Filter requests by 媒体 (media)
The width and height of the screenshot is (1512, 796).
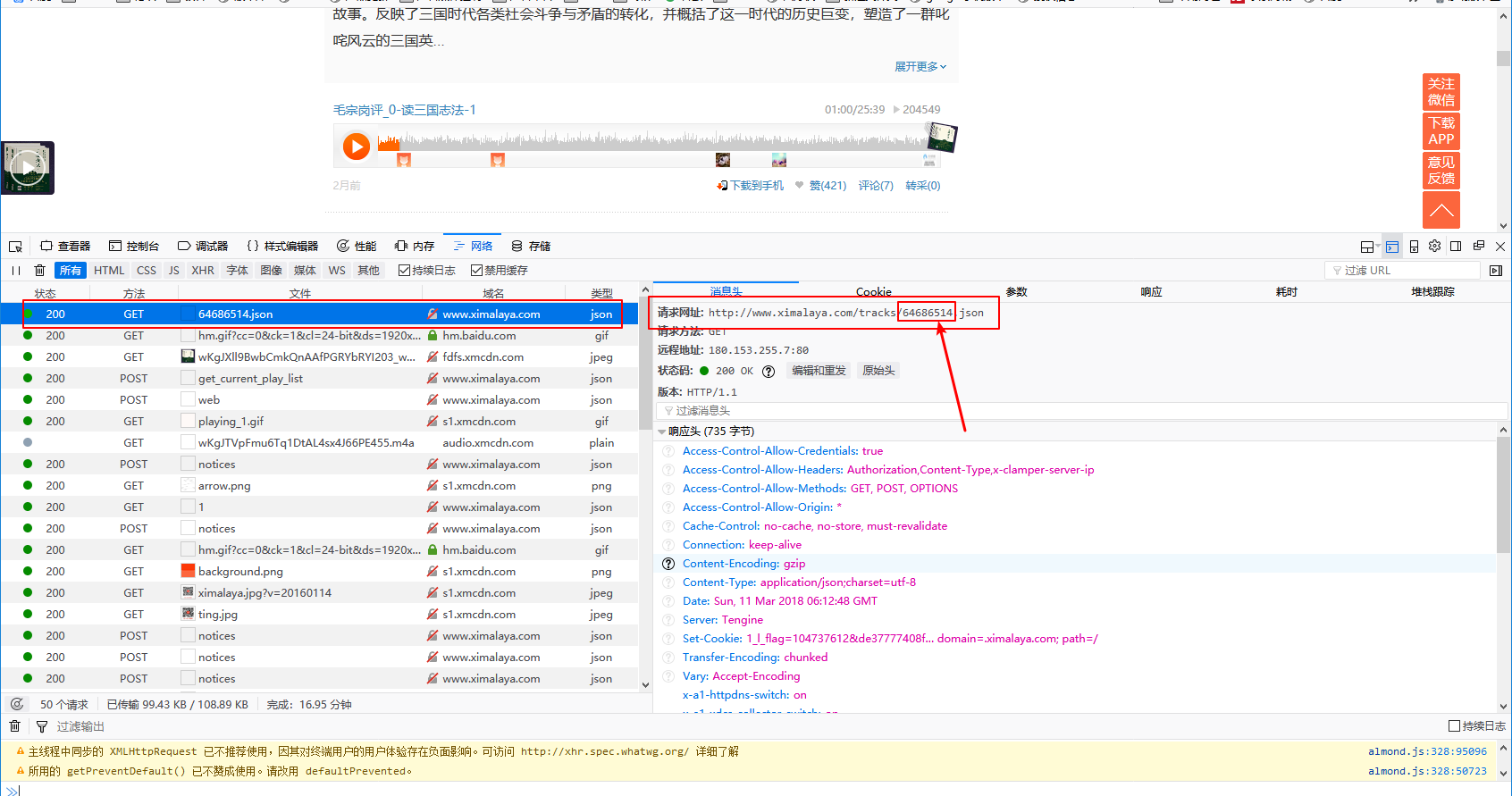pyautogui.click(x=305, y=271)
